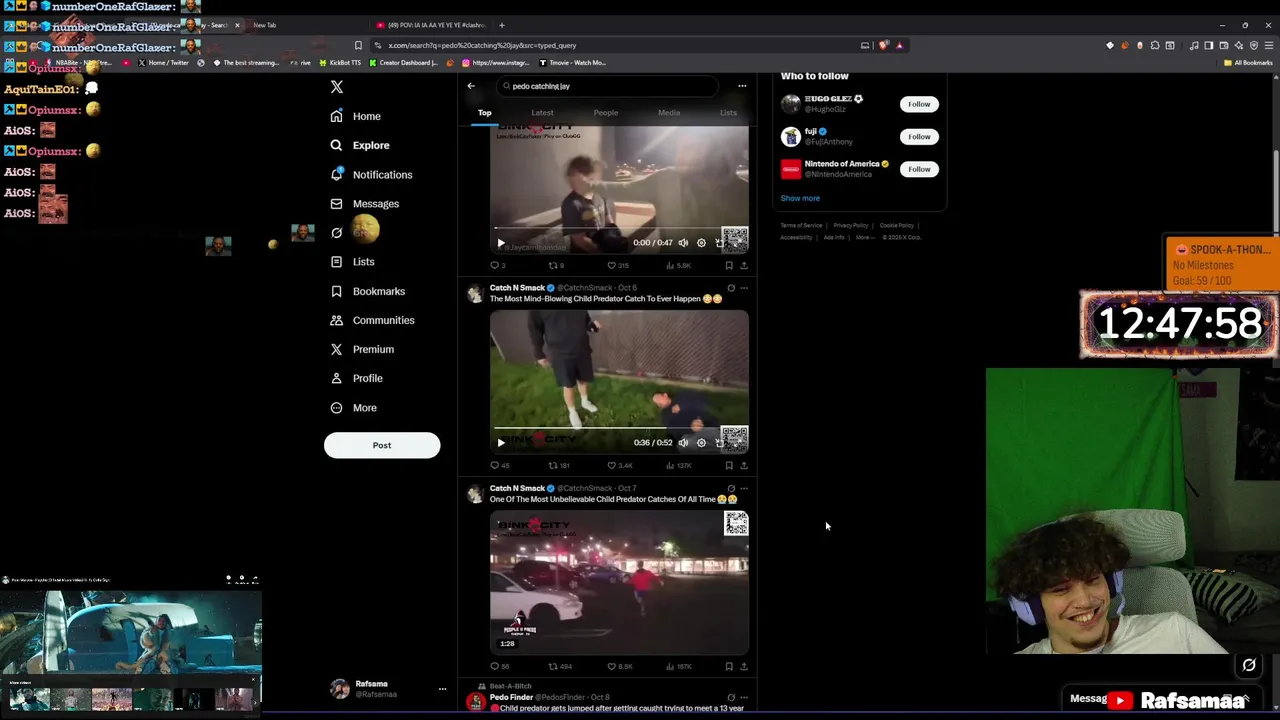The width and height of the screenshot is (1280, 720).
Task: Open settings gear on 0:47 video
Action: click(x=701, y=242)
